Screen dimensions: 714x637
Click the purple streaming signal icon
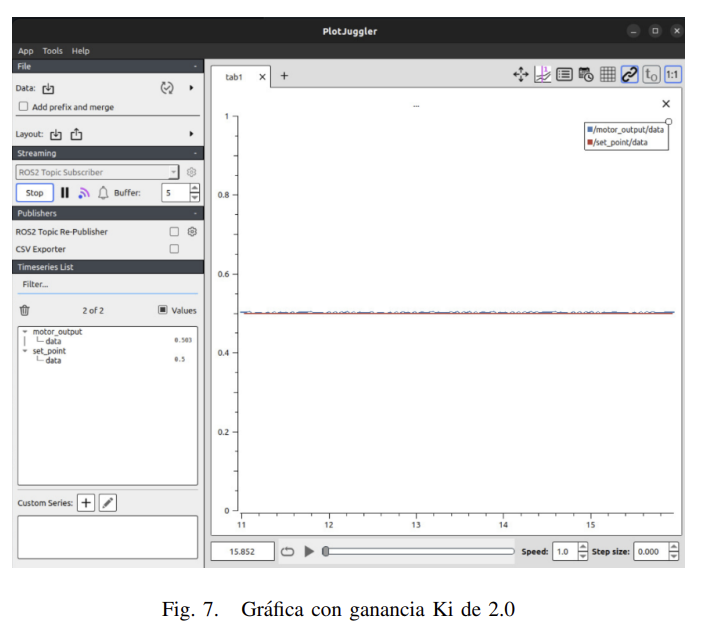pyautogui.click(x=84, y=193)
